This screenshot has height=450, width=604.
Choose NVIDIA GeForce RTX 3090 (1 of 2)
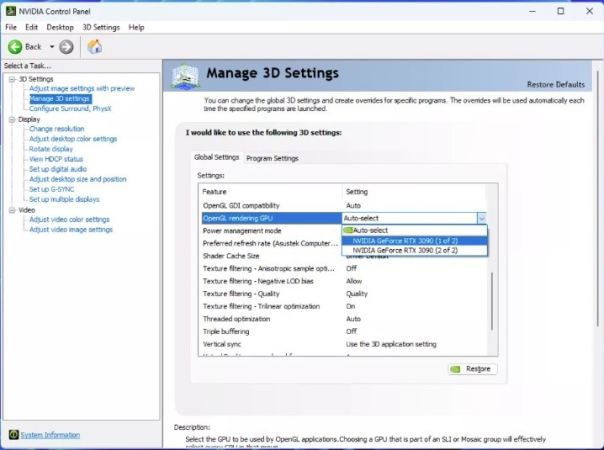pyautogui.click(x=414, y=241)
